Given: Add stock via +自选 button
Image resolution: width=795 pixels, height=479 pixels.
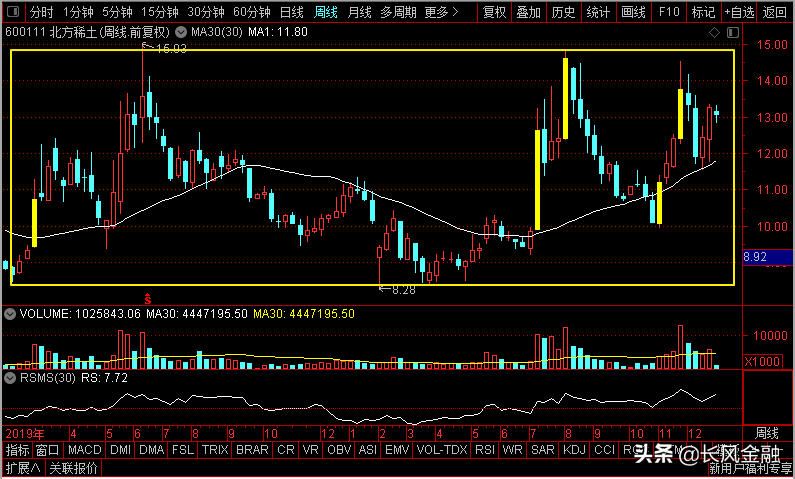Looking at the screenshot, I should point(739,12).
